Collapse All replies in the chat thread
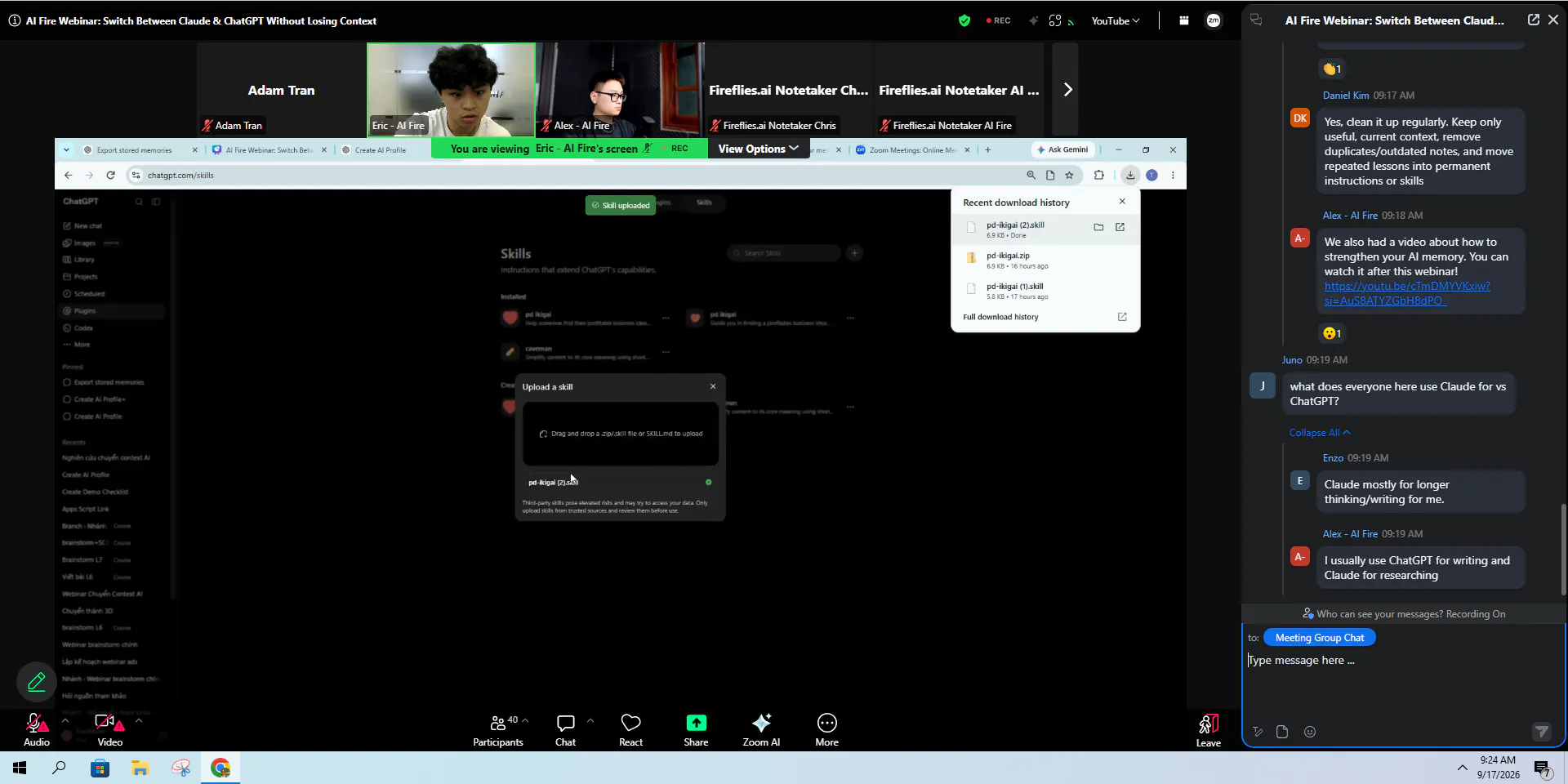Screen dimensions: 1568x784 [1320, 433]
